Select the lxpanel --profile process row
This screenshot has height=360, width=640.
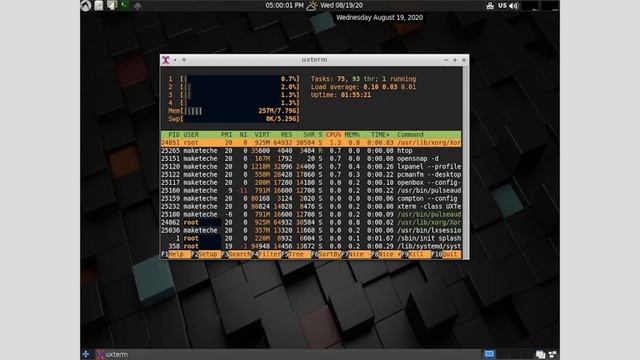[311, 167]
